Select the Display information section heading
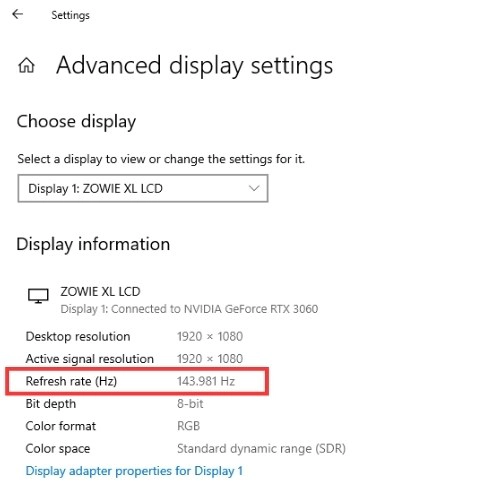 pyautogui.click(x=93, y=244)
